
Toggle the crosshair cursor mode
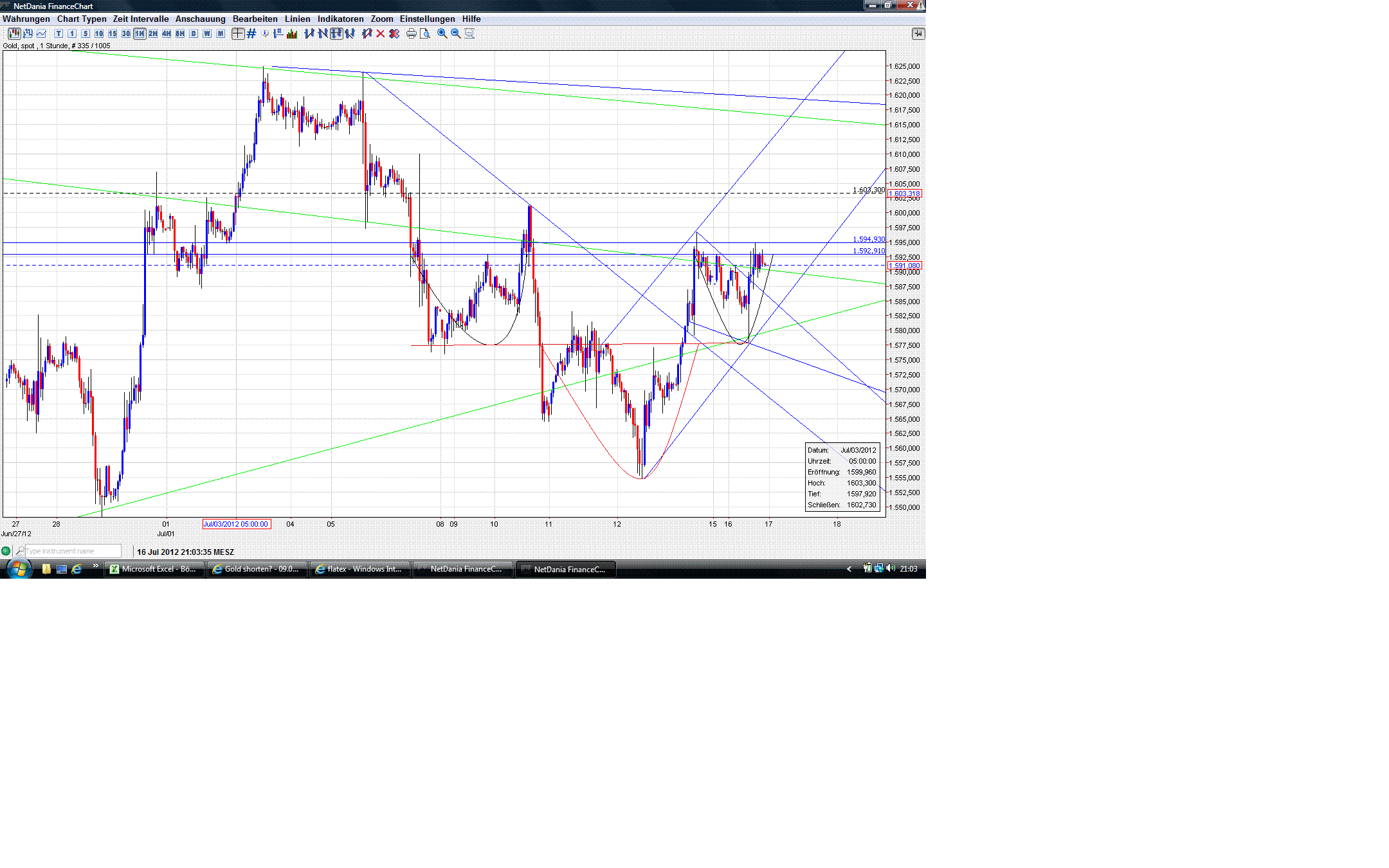(x=237, y=33)
